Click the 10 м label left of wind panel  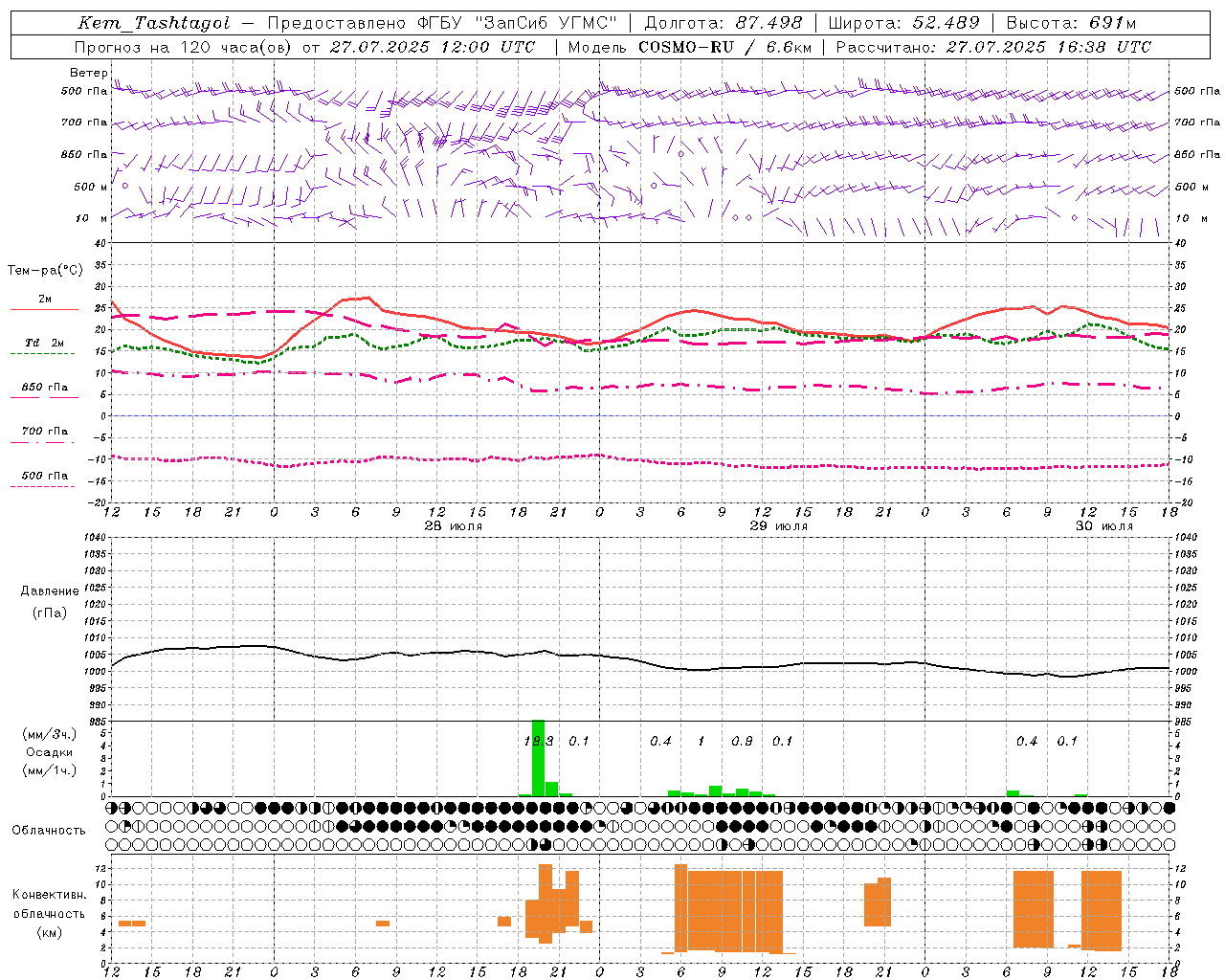pos(92,218)
